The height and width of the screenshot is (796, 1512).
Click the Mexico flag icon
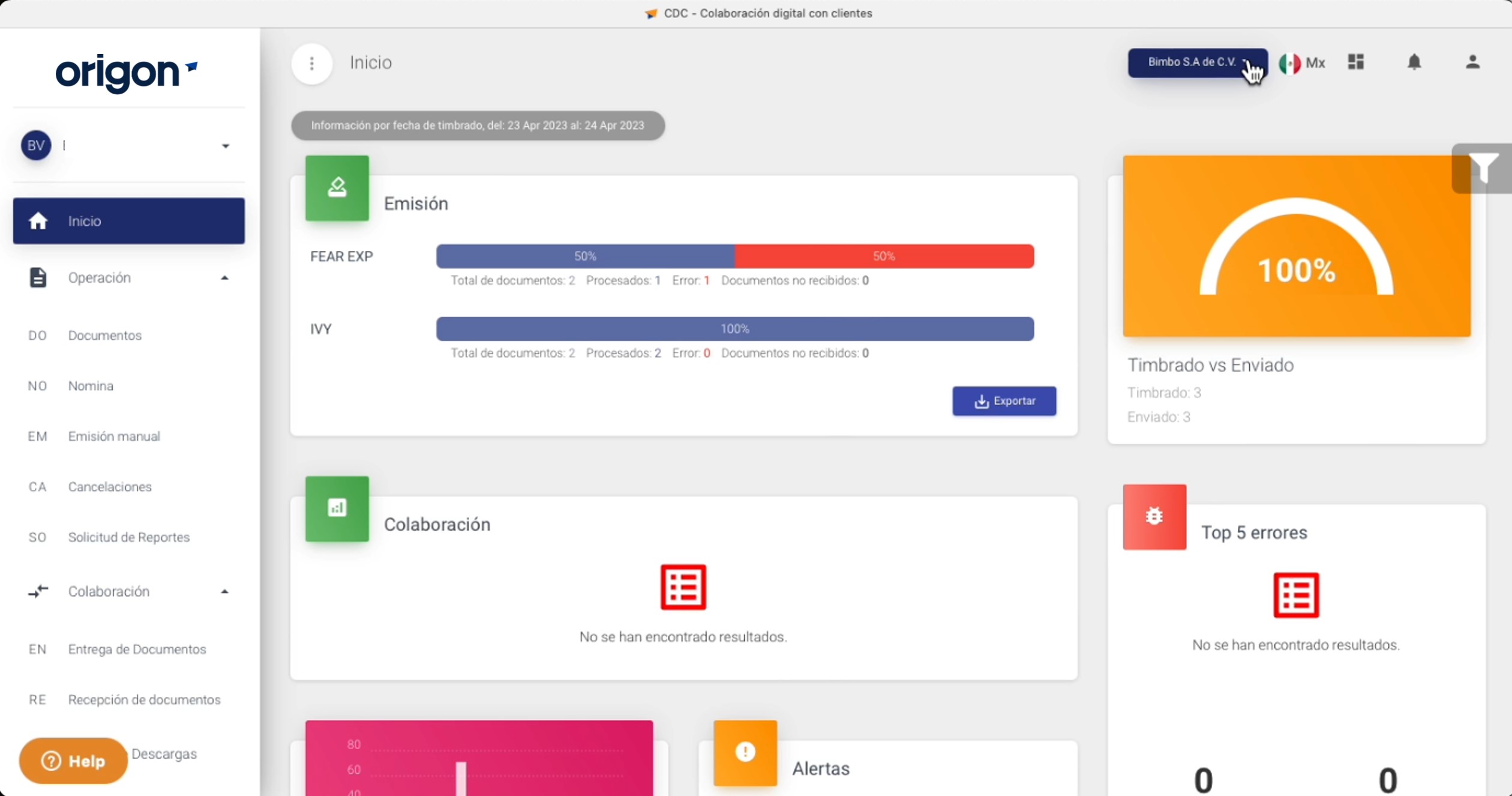click(1289, 63)
